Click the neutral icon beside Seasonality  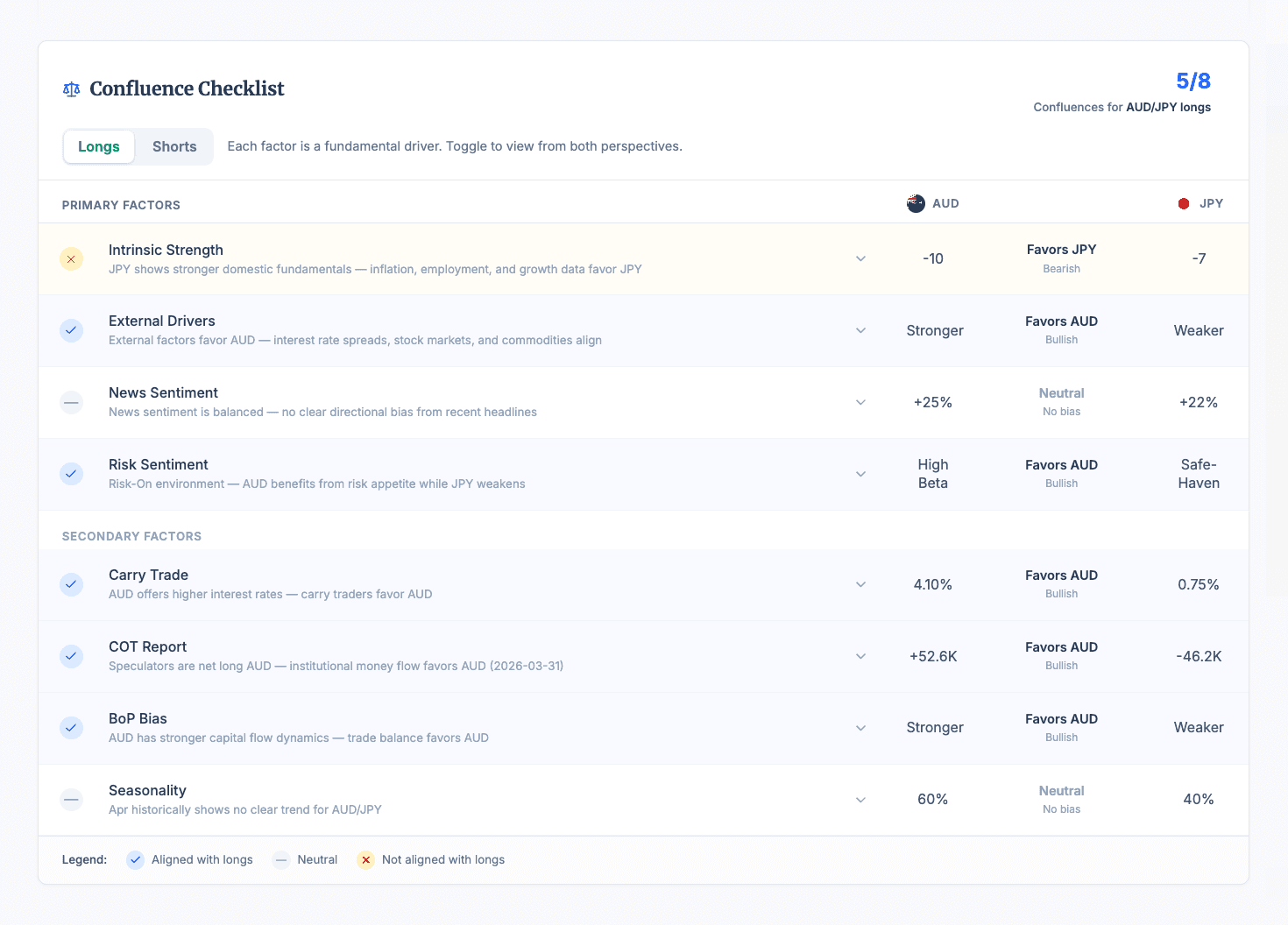click(71, 800)
